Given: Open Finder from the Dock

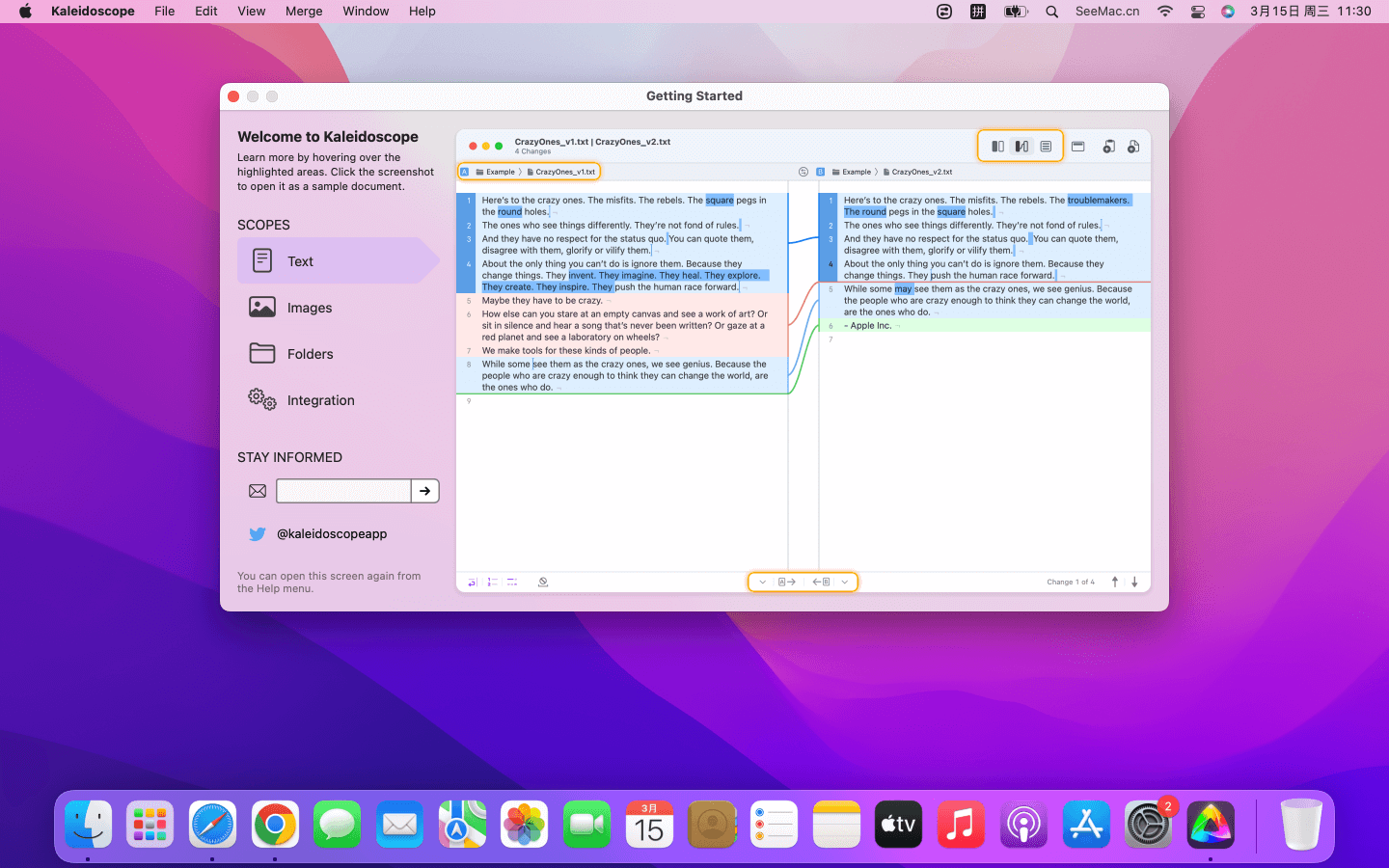Looking at the screenshot, I should click(x=88, y=825).
